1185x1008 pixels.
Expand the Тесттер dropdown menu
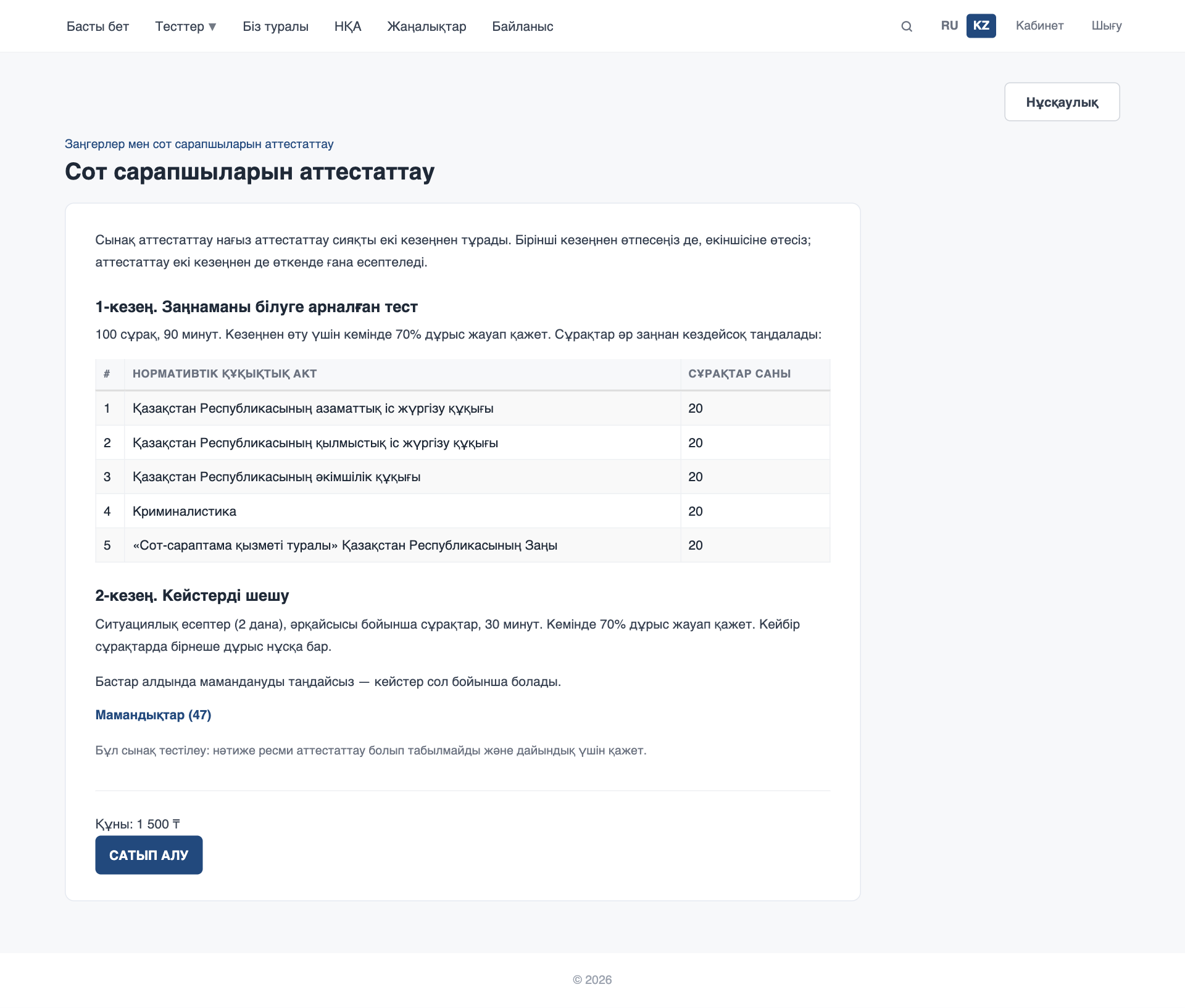186,26
